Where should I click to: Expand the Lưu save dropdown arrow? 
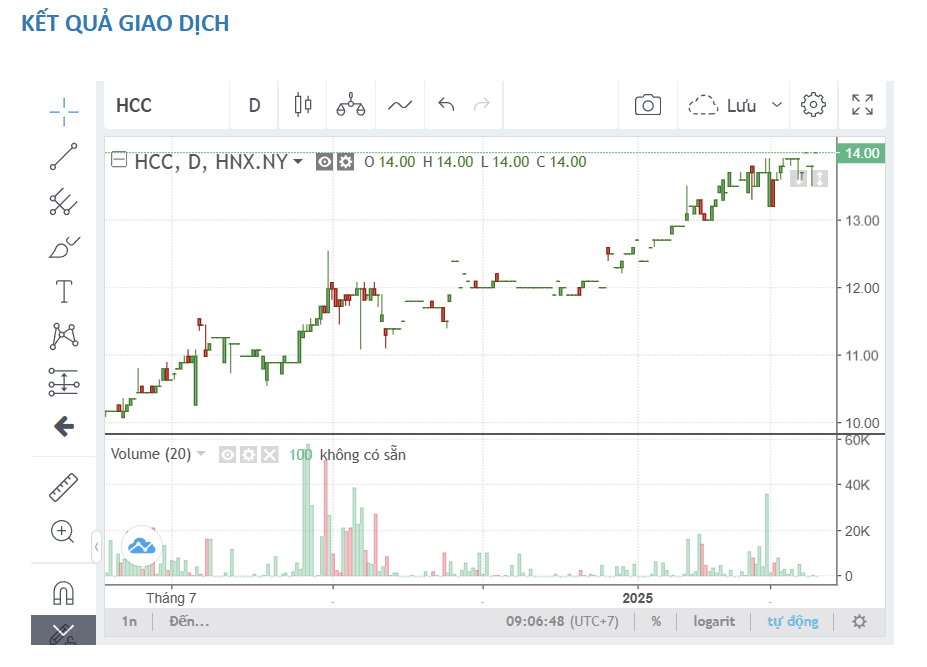click(776, 105)
